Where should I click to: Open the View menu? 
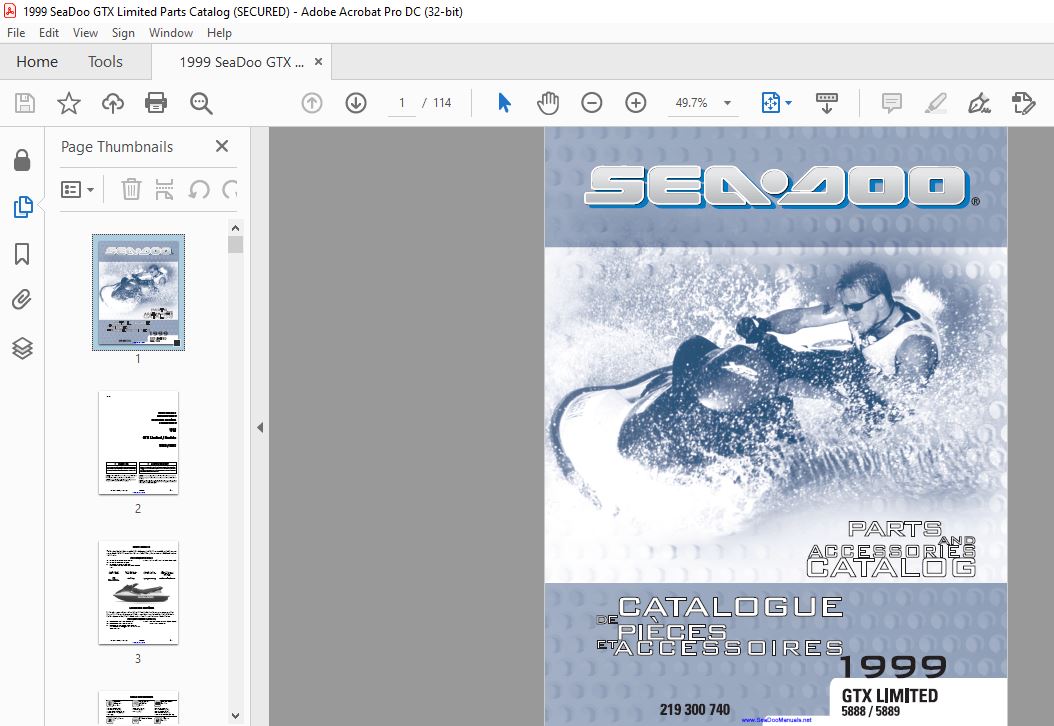(x=85, y=32)
